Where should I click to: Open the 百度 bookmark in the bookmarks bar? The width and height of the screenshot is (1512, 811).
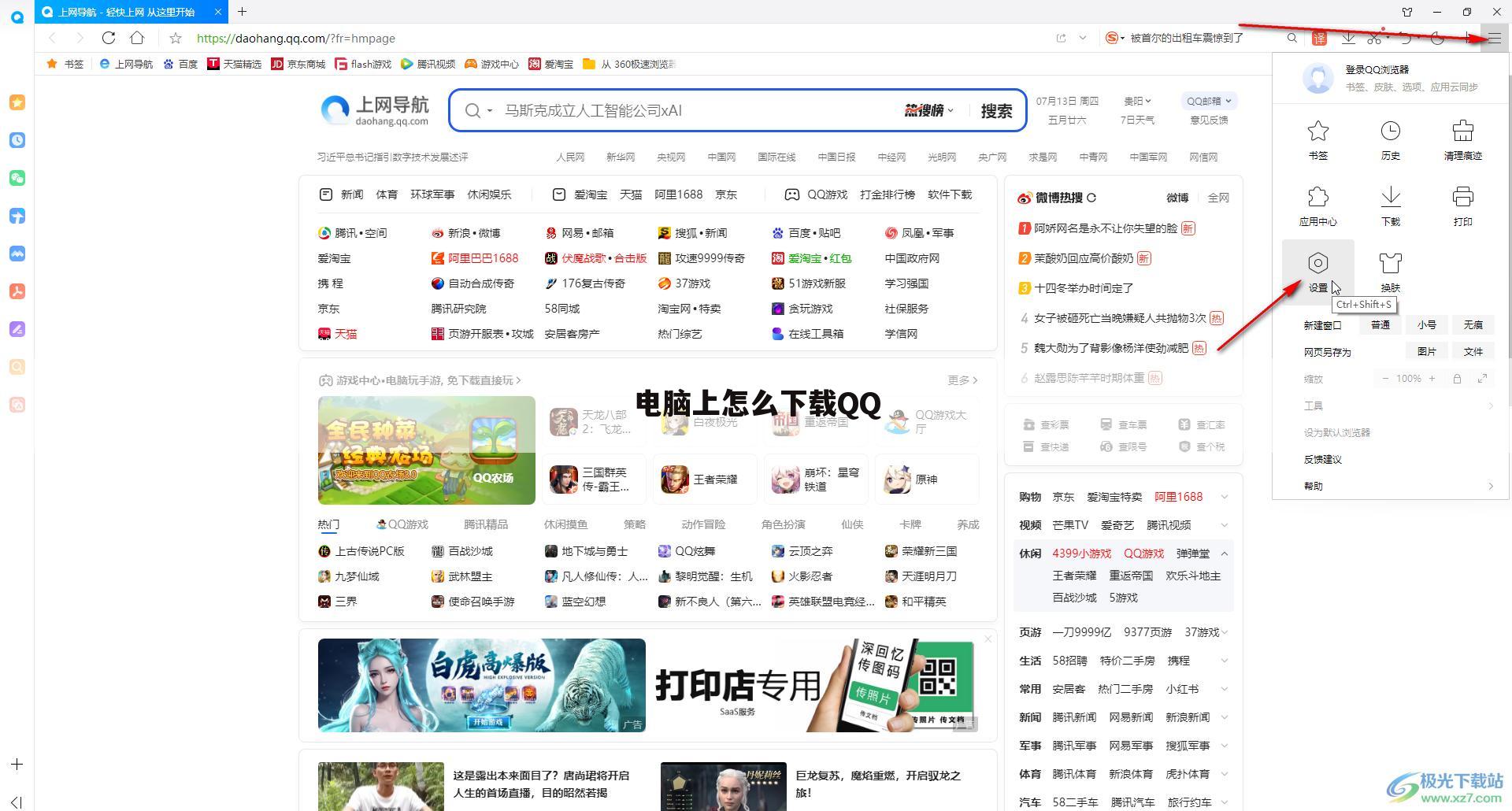[x=180, y=64]
